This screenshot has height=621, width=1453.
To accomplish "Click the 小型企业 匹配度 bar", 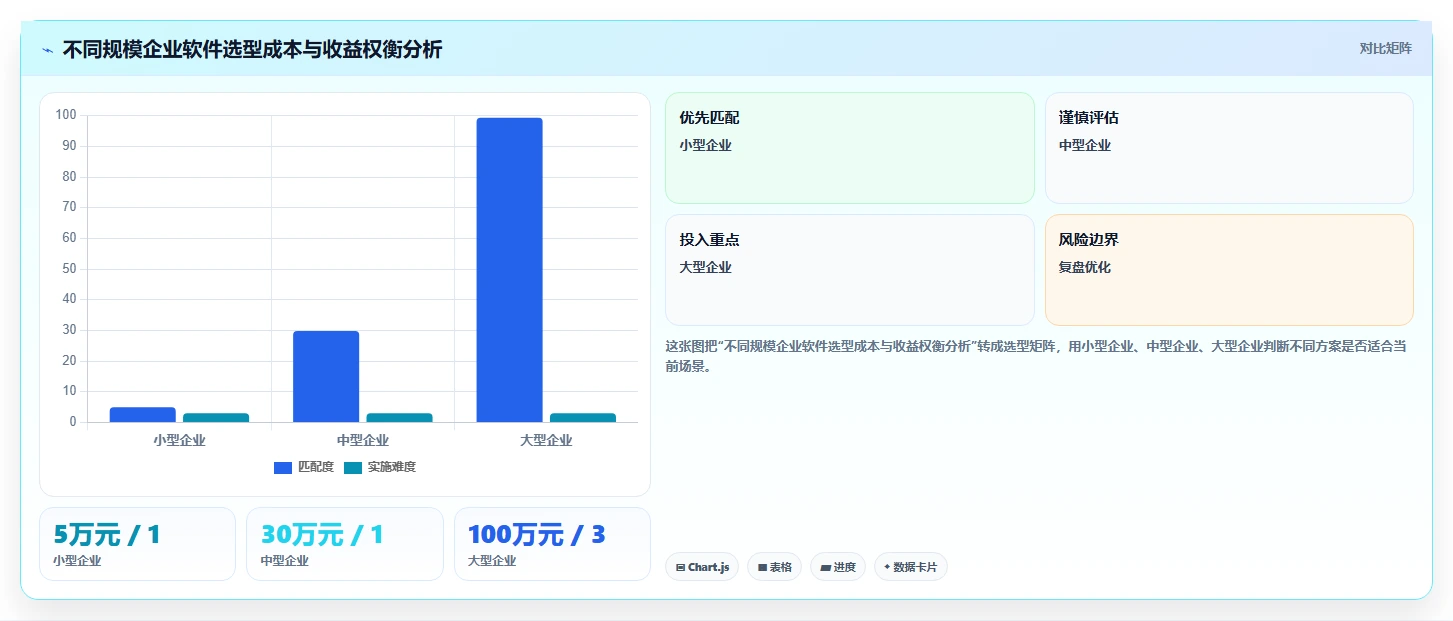I will (x=143, y=415).
